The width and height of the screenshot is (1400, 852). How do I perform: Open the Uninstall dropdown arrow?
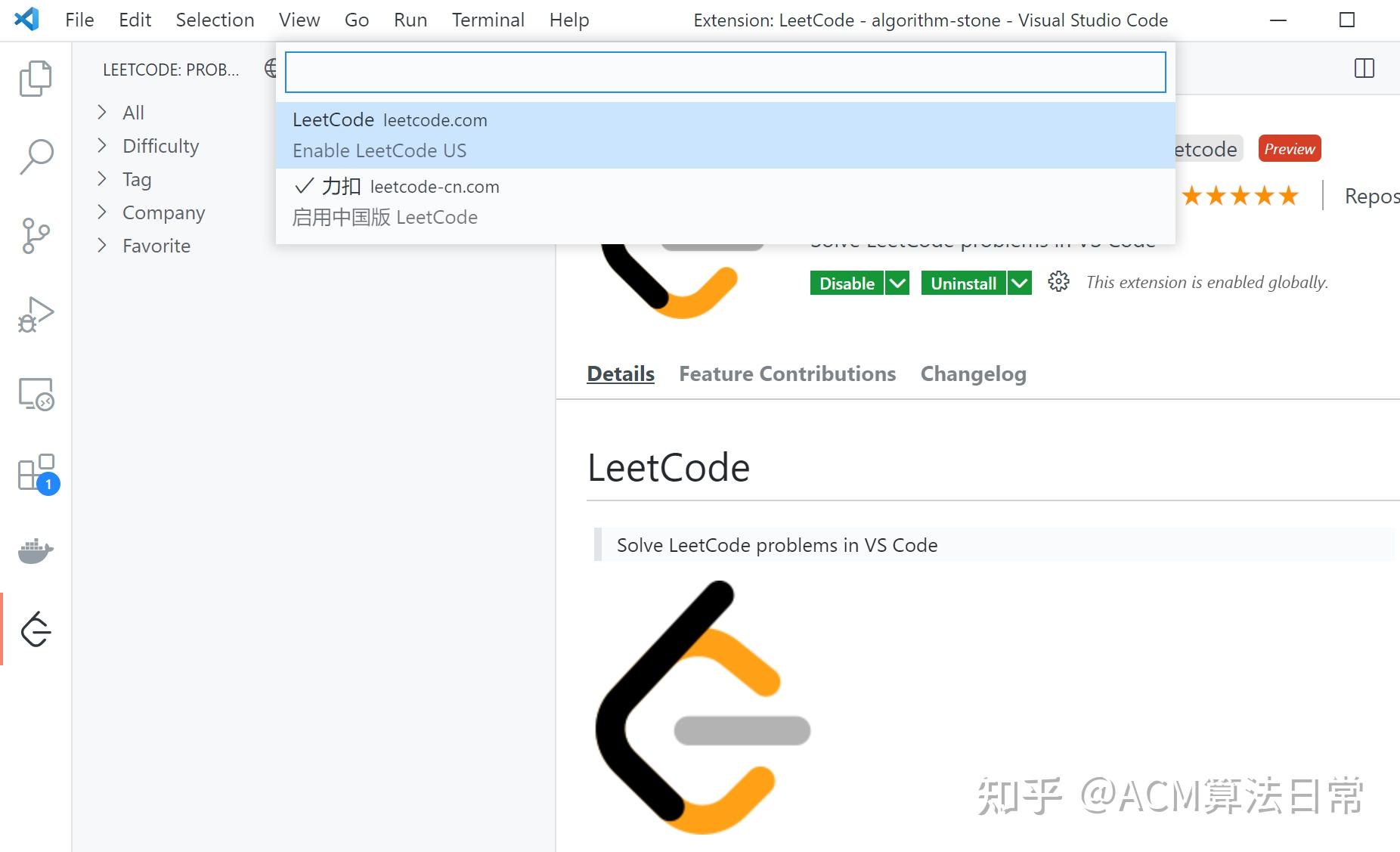click(1021, 283)
